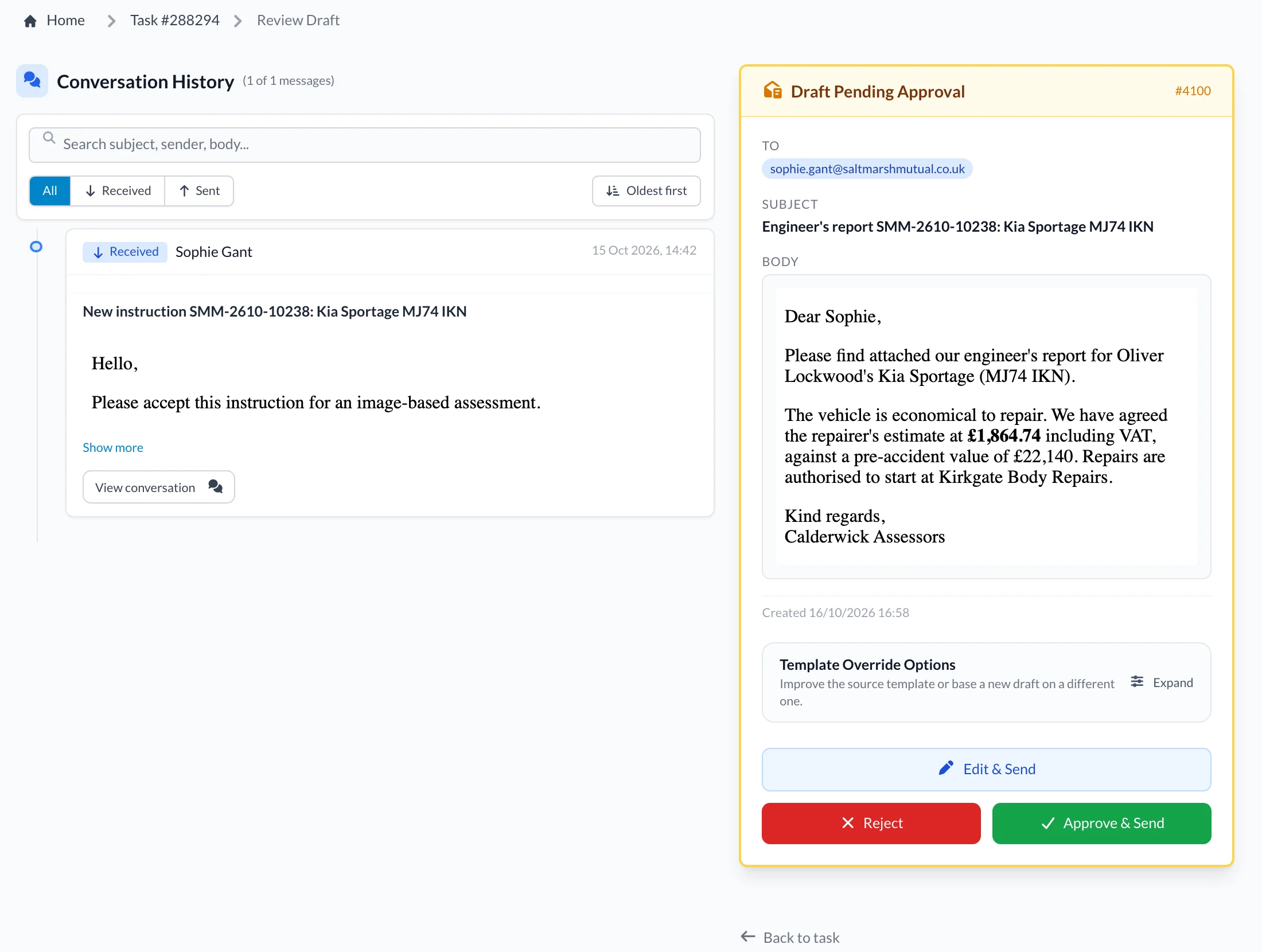Click the Home house icon in breadcrumb
The image size is (1262, 952).
(x=30, y=21)
